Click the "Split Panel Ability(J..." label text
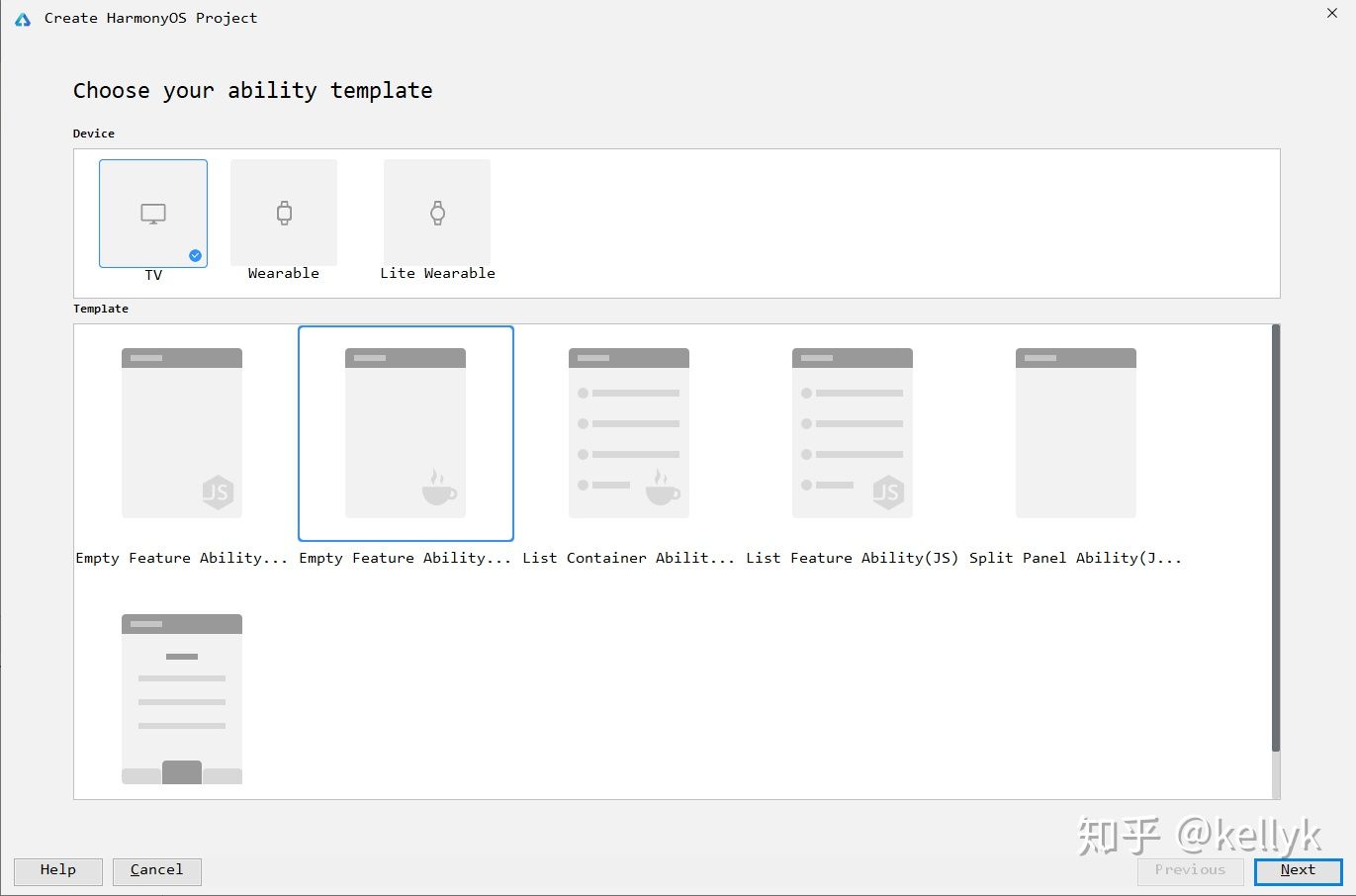Screen dimensions: 1356x896 click(x=1076, y=558)
